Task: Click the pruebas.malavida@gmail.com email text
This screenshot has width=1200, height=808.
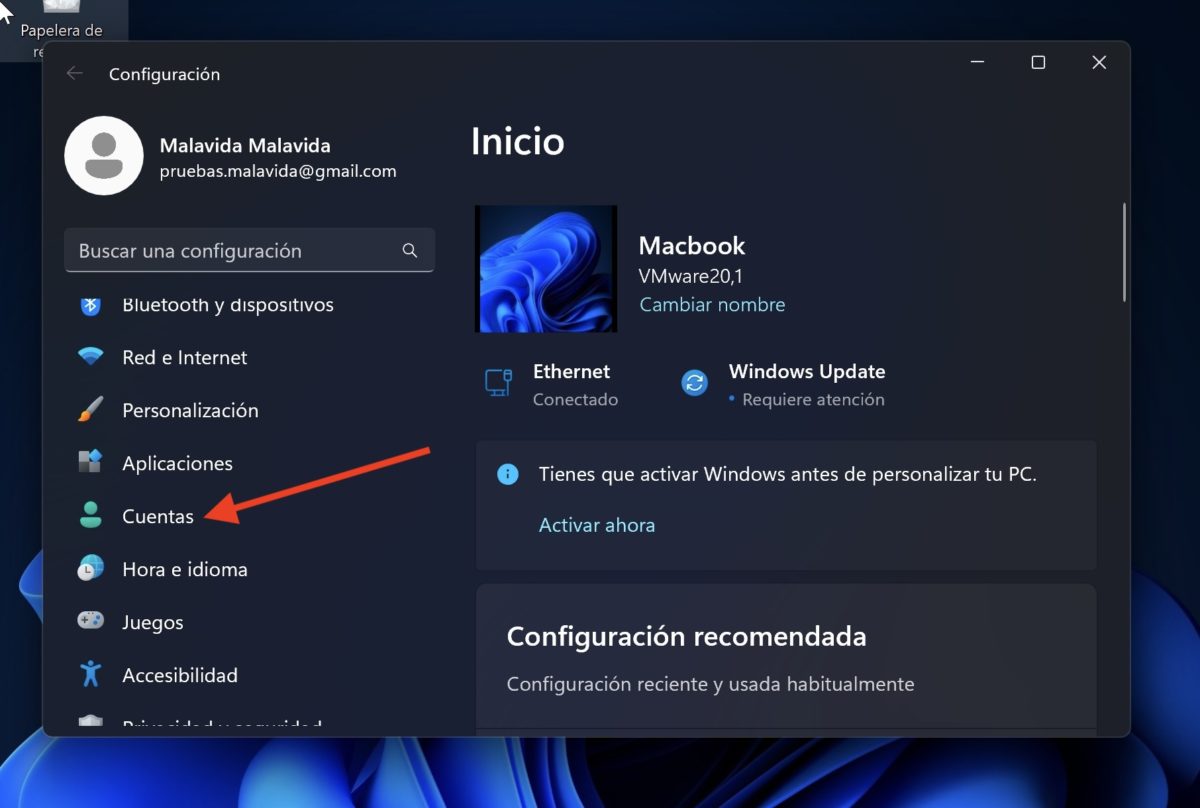Action: coord(278,171)
